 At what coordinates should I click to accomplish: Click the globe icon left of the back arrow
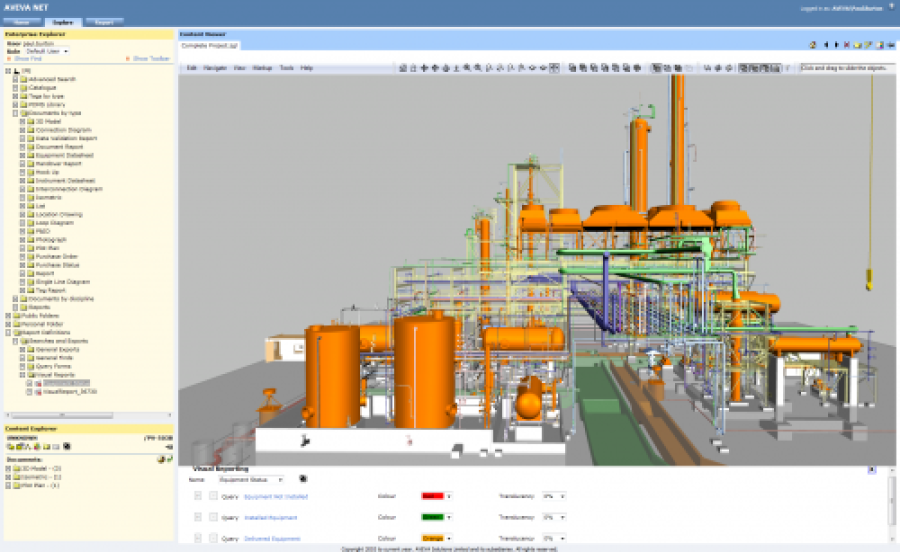point(813,45)
